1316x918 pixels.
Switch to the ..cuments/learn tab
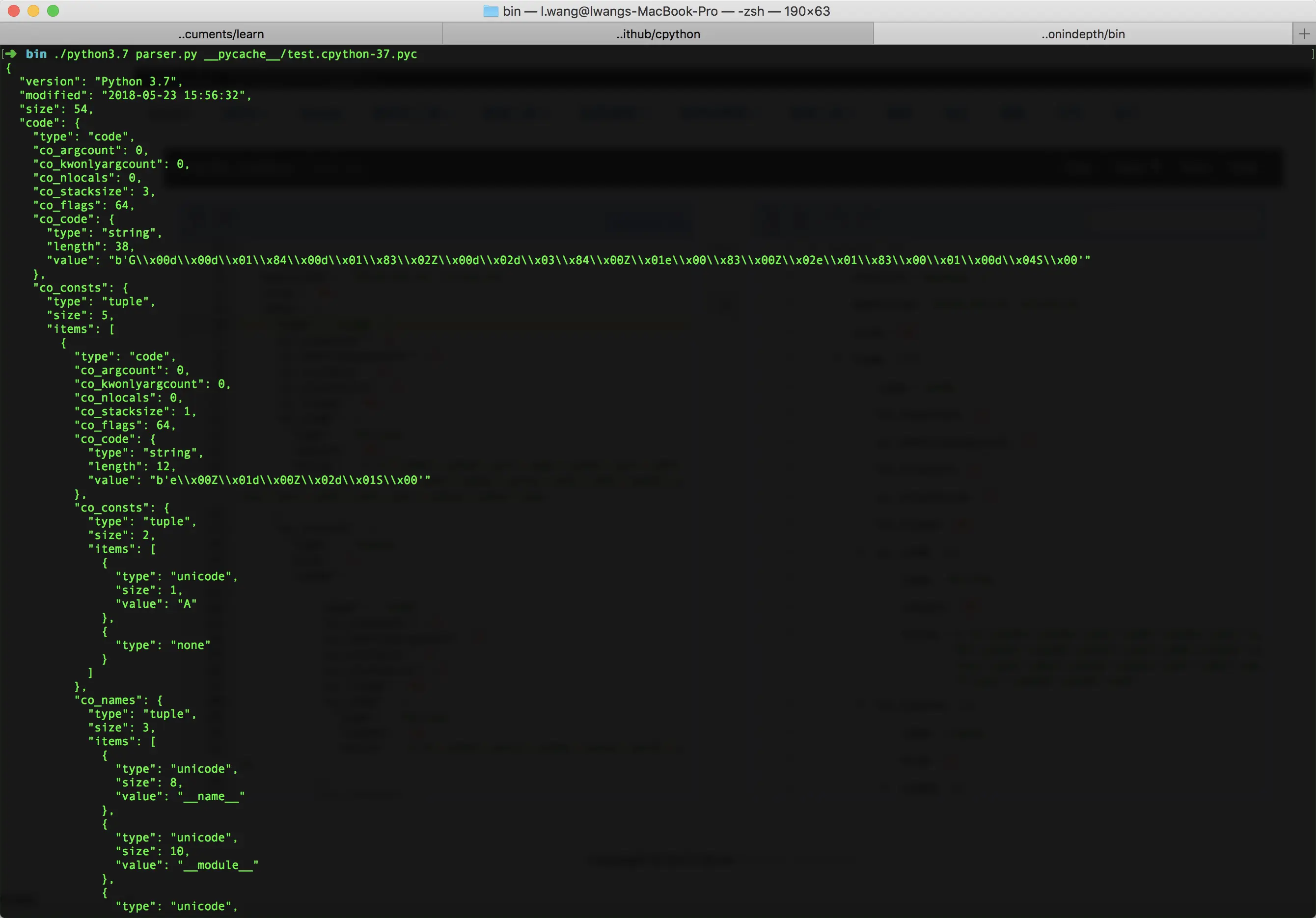click(x=220, y=34)
